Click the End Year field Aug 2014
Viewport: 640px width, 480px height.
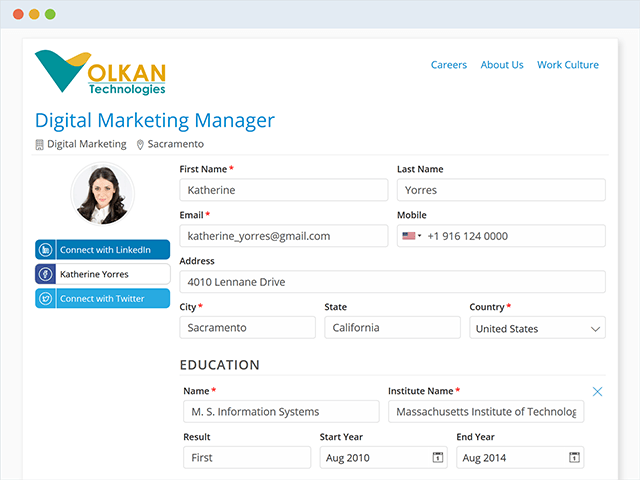520,457
